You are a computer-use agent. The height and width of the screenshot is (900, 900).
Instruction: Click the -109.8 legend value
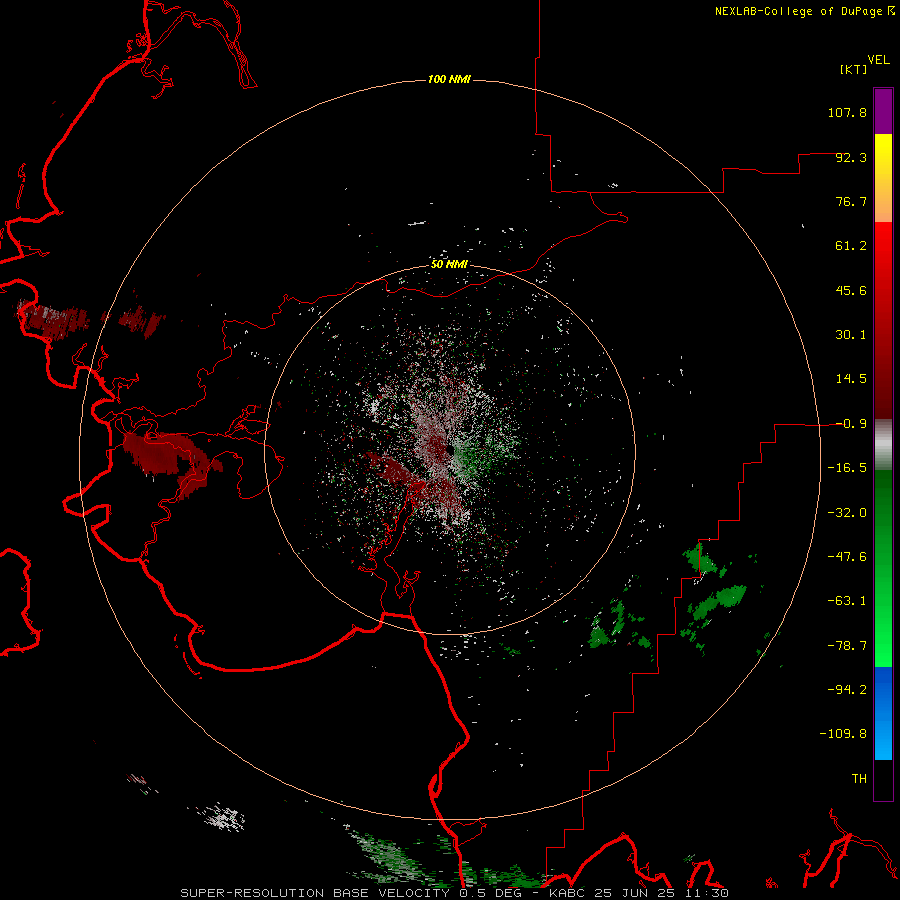[x=843, y=734]
